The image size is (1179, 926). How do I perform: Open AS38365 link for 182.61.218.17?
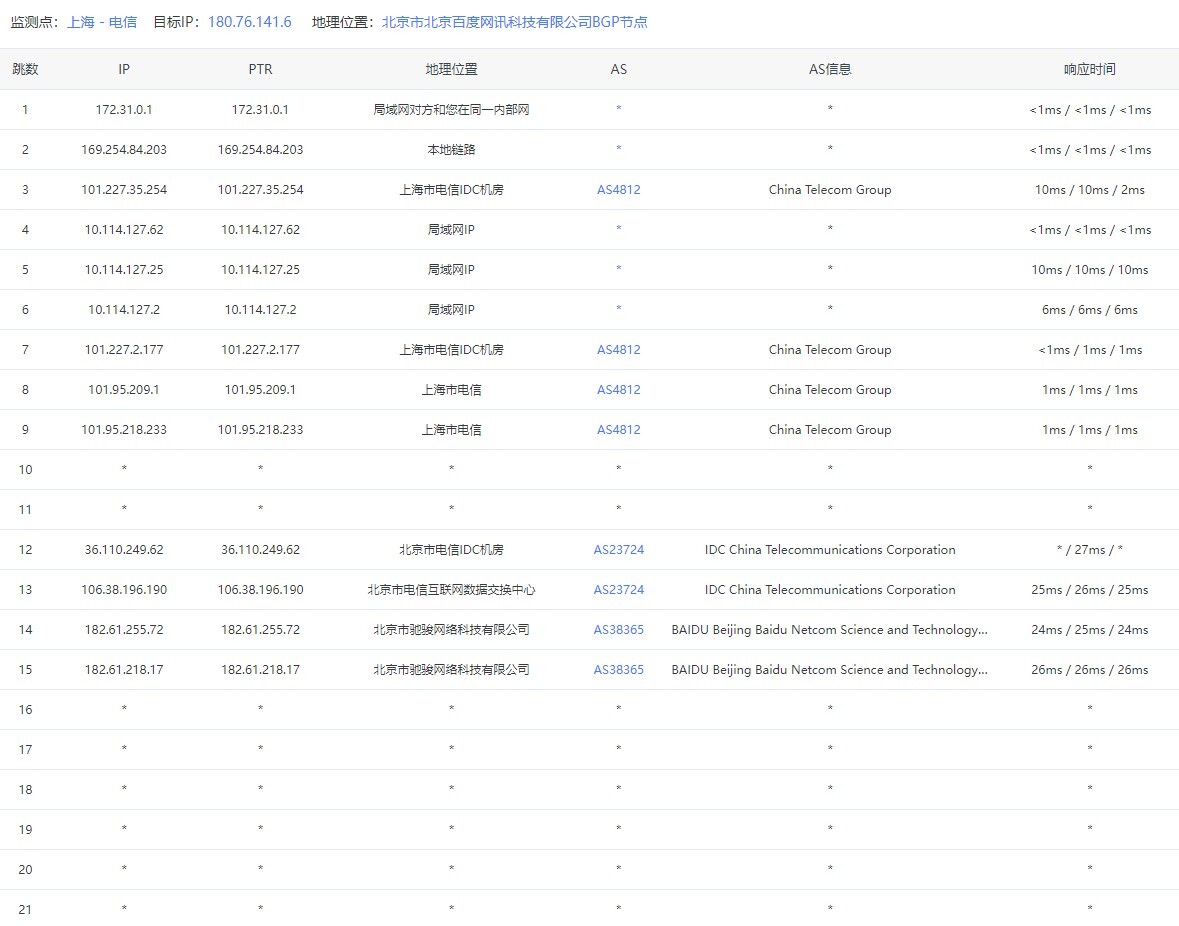[x=619, y=669]
